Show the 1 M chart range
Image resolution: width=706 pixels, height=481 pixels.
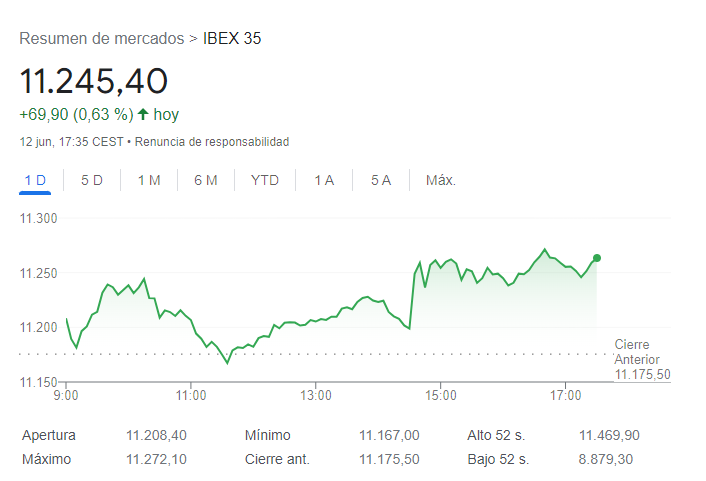(x=149, y=181)
